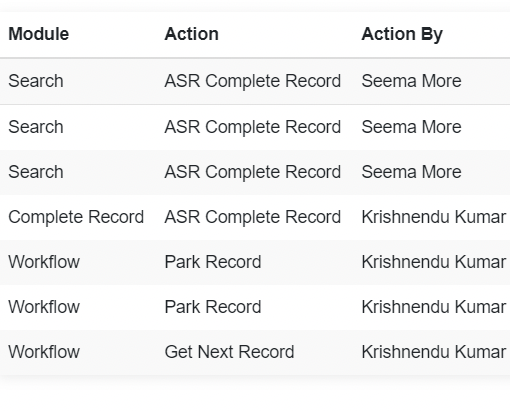
Task: Click Krishnendu Kumar in the Complete Record row
Action: point(434,217)
